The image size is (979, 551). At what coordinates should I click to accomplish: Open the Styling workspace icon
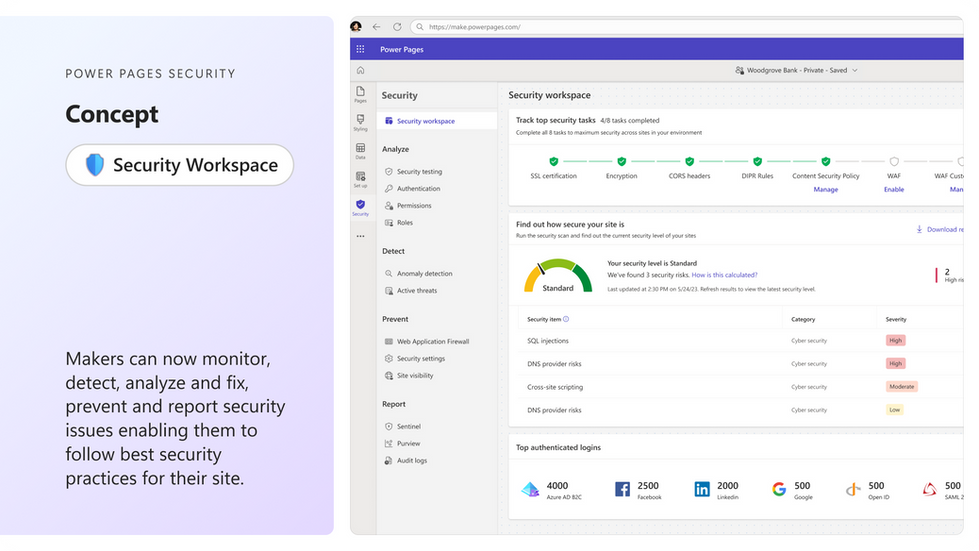(360, 122)
